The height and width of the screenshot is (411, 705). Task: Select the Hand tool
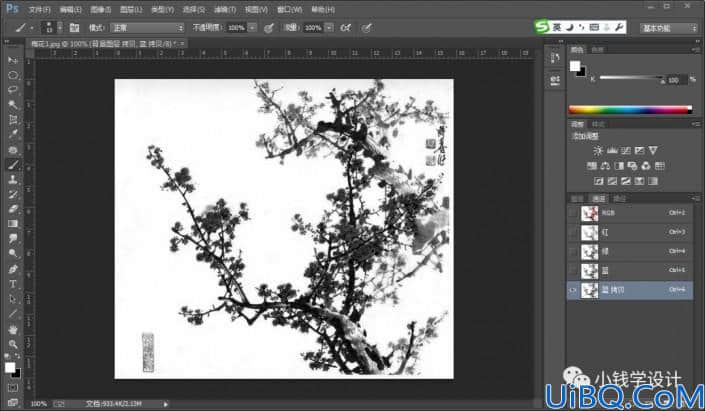[13, 330]
